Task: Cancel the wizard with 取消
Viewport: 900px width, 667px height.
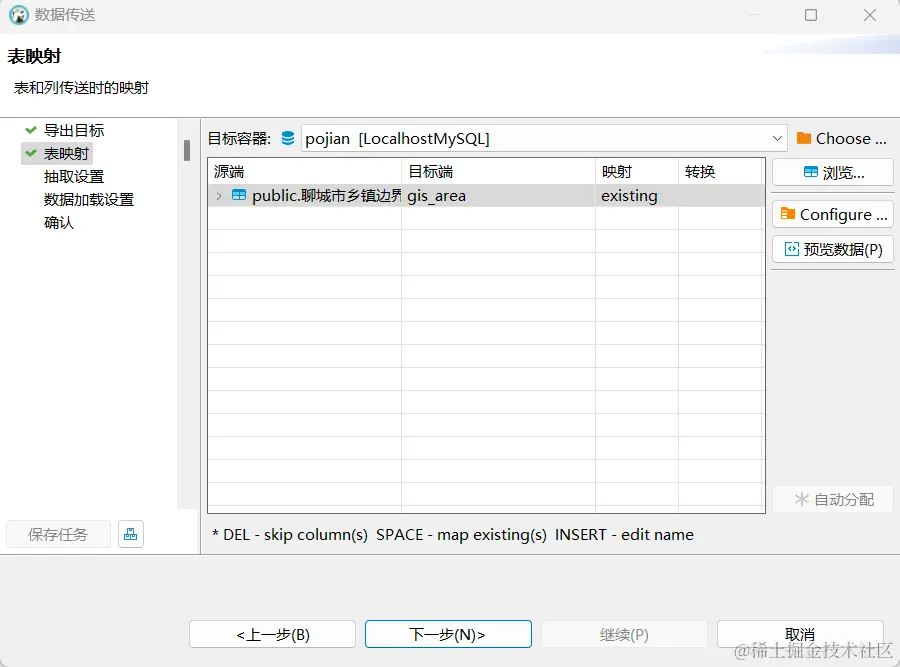Action: [x=800, y=634]
